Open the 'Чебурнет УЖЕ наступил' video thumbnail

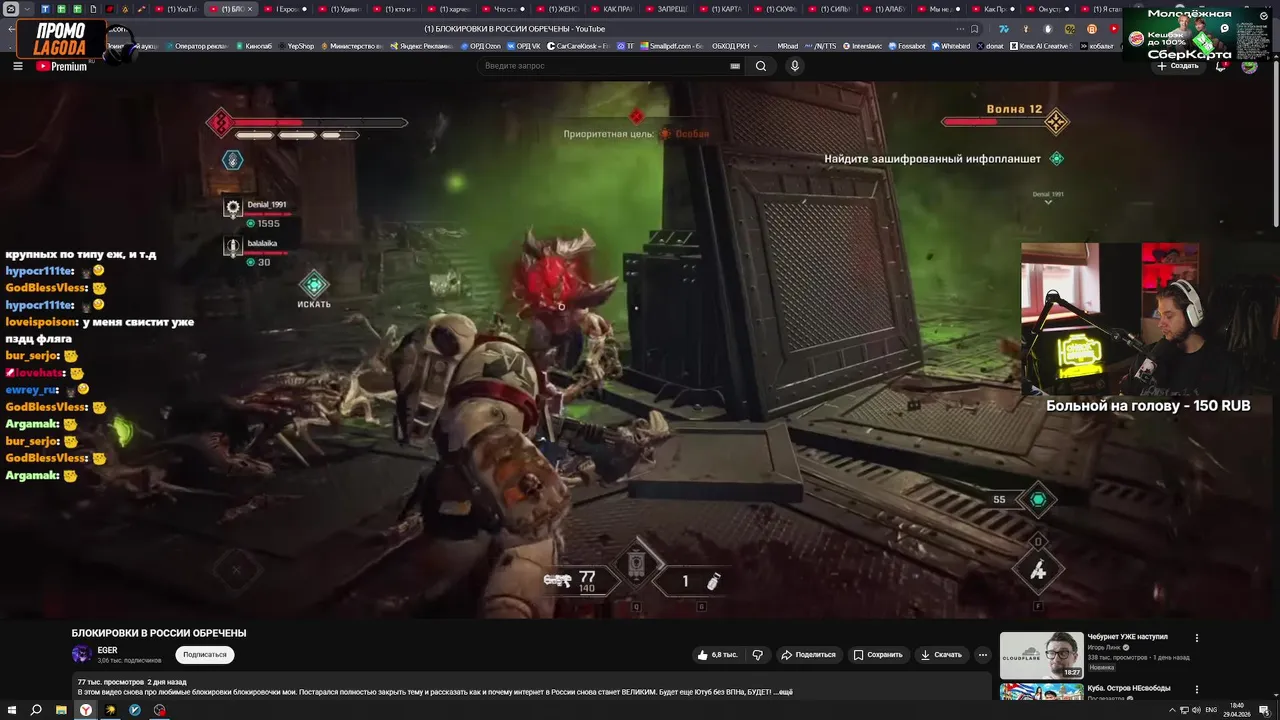(x=1041, y=655)
